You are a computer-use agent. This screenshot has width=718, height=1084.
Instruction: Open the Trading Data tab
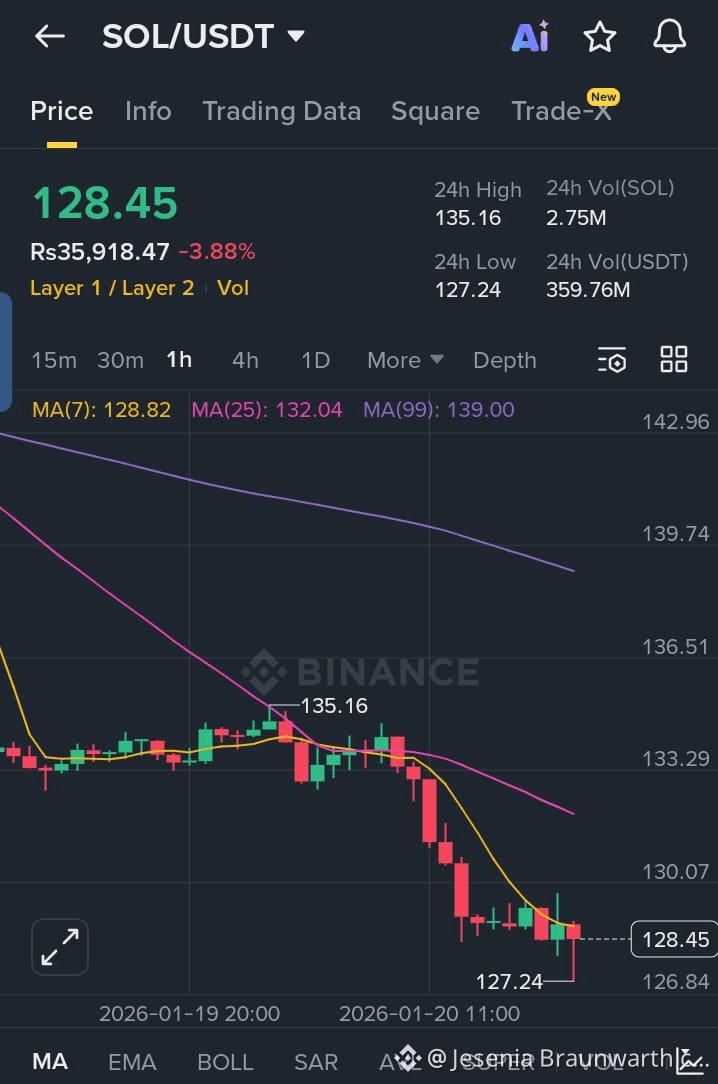tap(281, 111)
